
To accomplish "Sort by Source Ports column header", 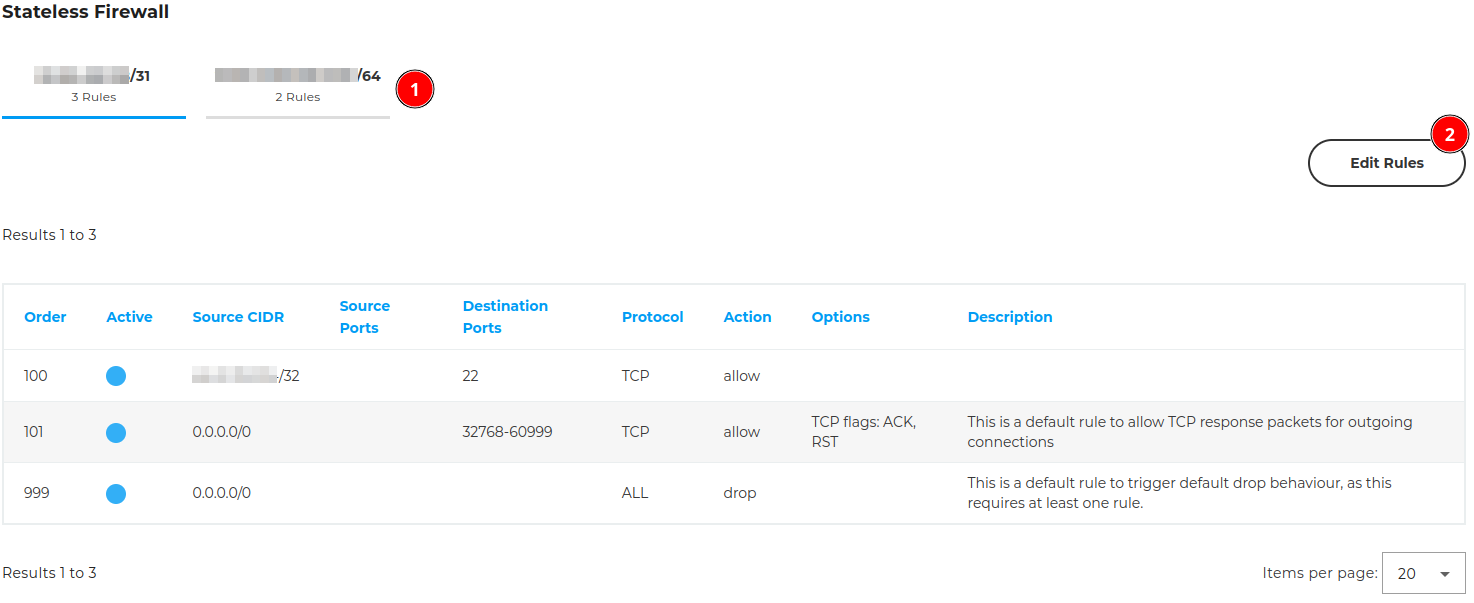I will (364, 317).
